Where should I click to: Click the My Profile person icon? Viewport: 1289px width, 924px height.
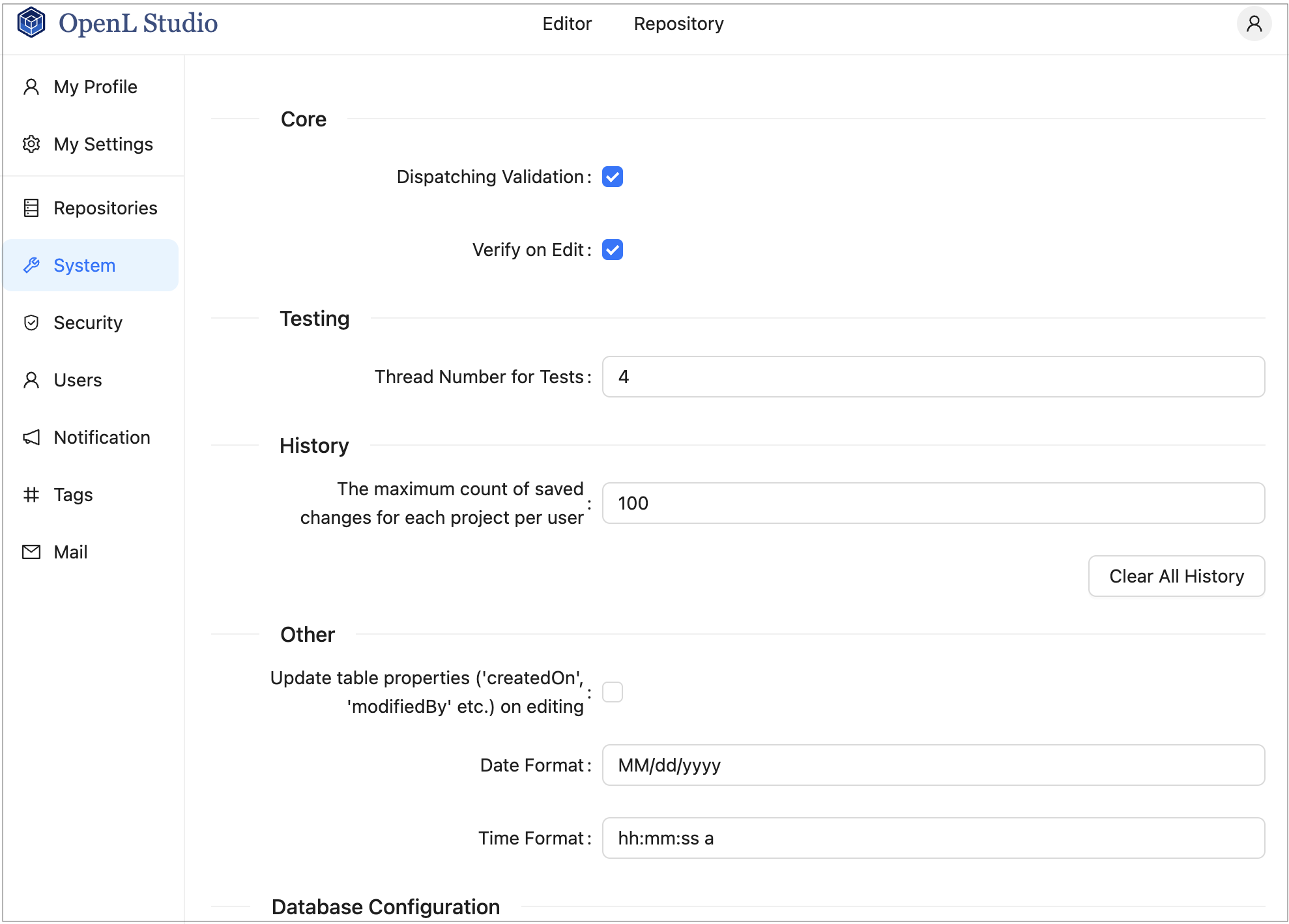(31, 87)
